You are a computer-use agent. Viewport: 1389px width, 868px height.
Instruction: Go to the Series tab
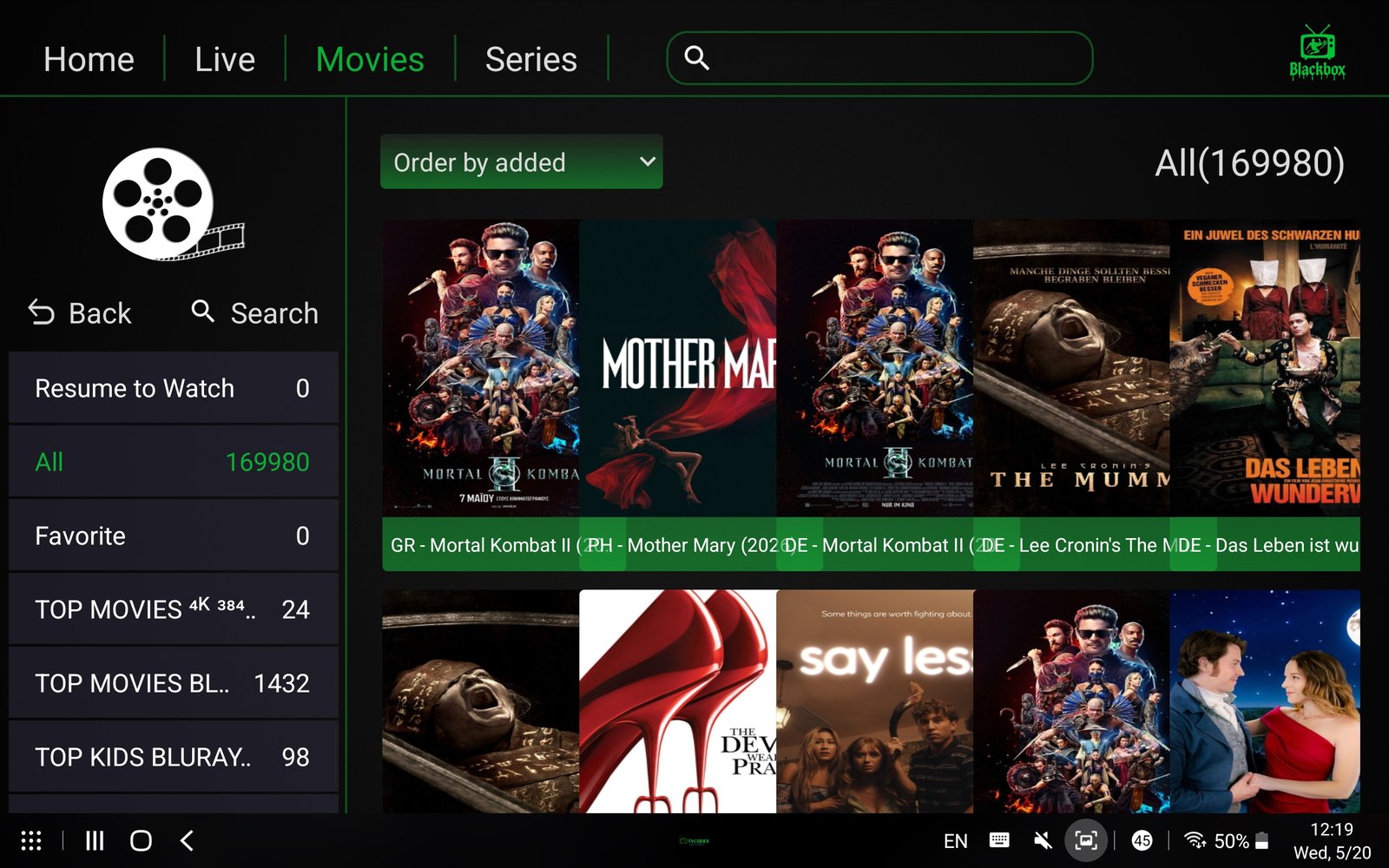pos(531,60)
